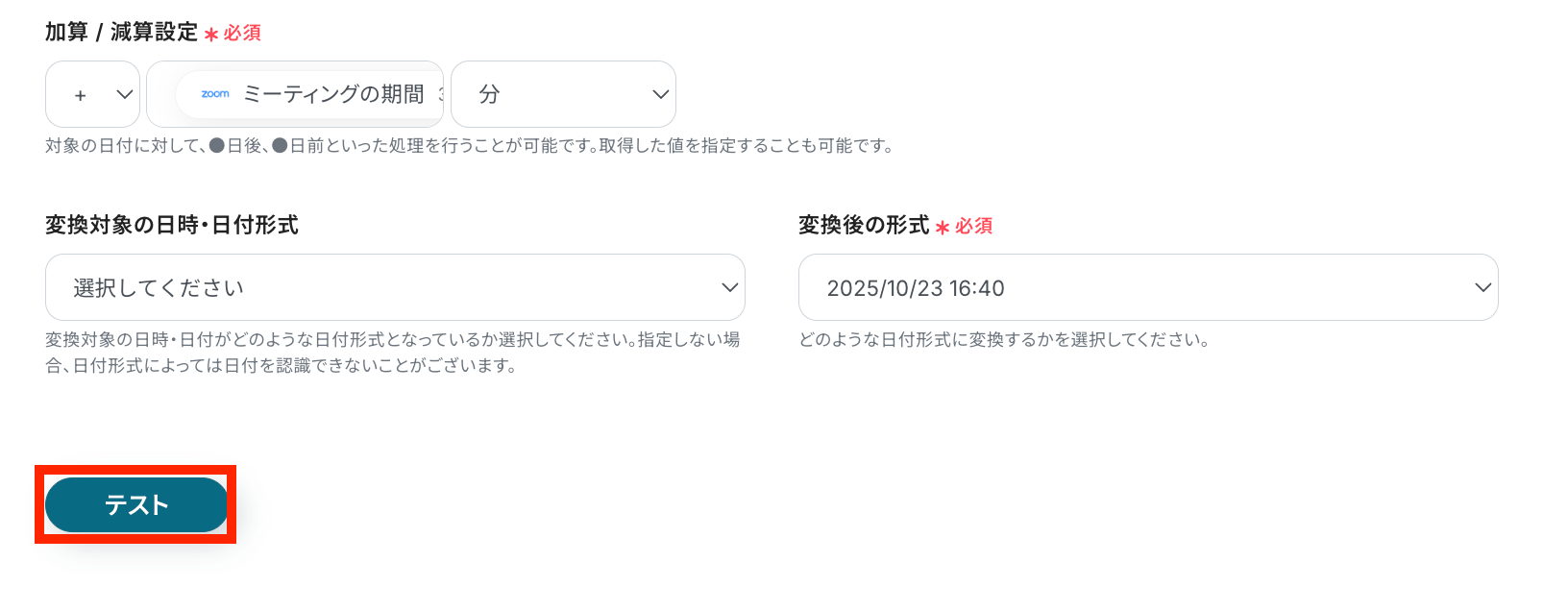1568x611 pixels.
Task: Click the chevron arrow on the 分 unit selector
Action: [x=660, y=94]
